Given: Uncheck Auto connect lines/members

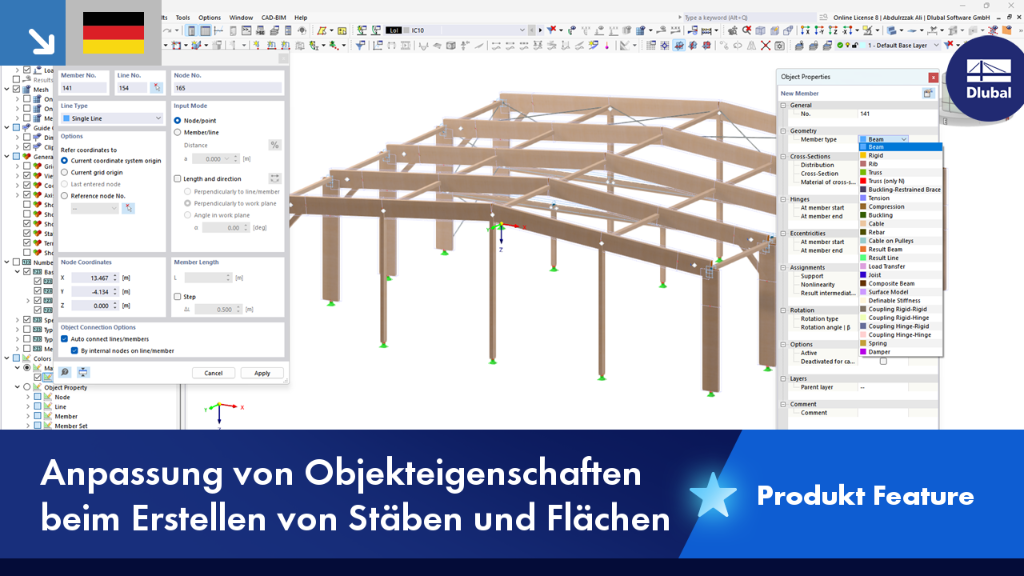Looking at the screenshot, I should tap(65, 339).
